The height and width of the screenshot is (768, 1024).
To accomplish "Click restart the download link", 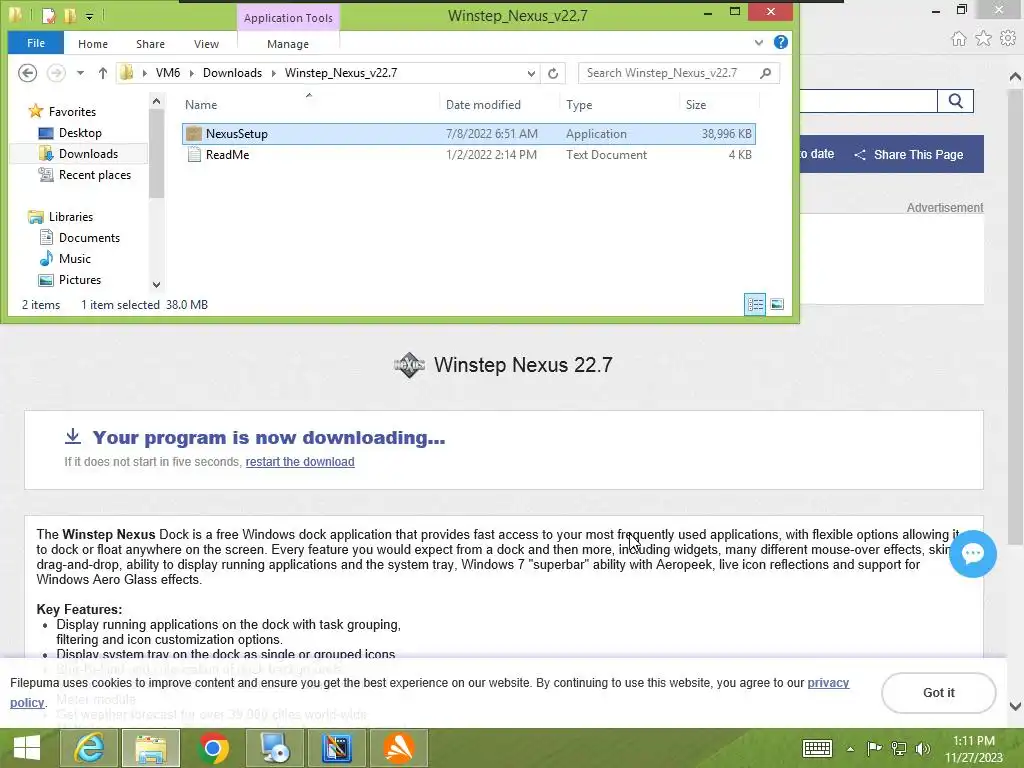I will [x=300, y=462].
